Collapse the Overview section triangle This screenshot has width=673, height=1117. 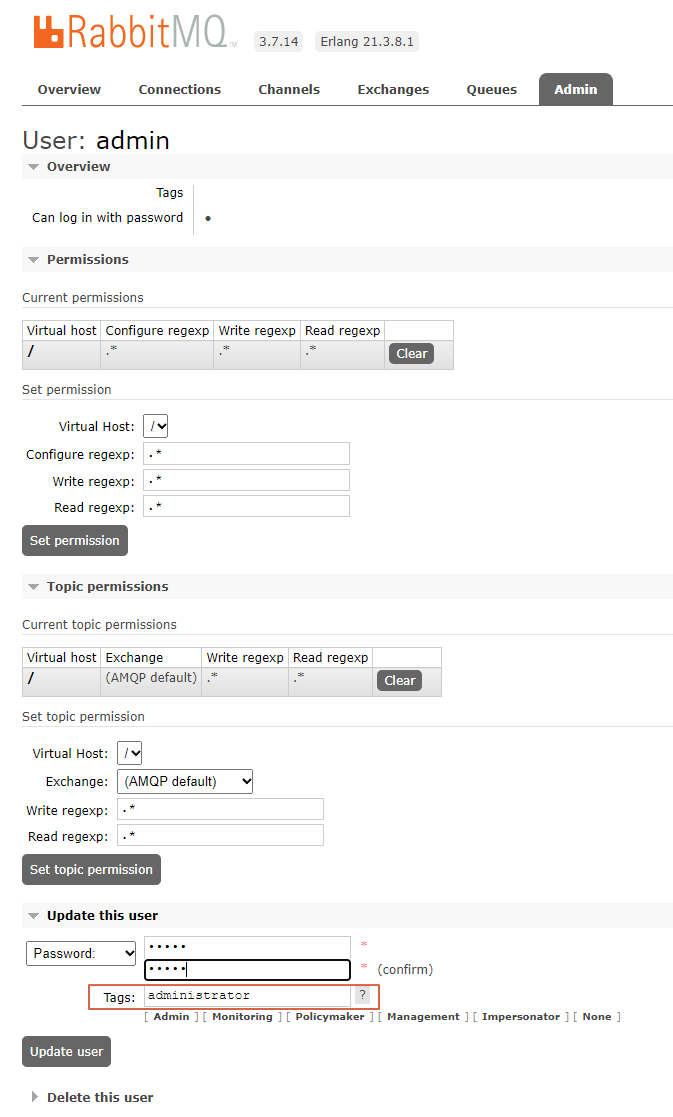click(34, 166)
